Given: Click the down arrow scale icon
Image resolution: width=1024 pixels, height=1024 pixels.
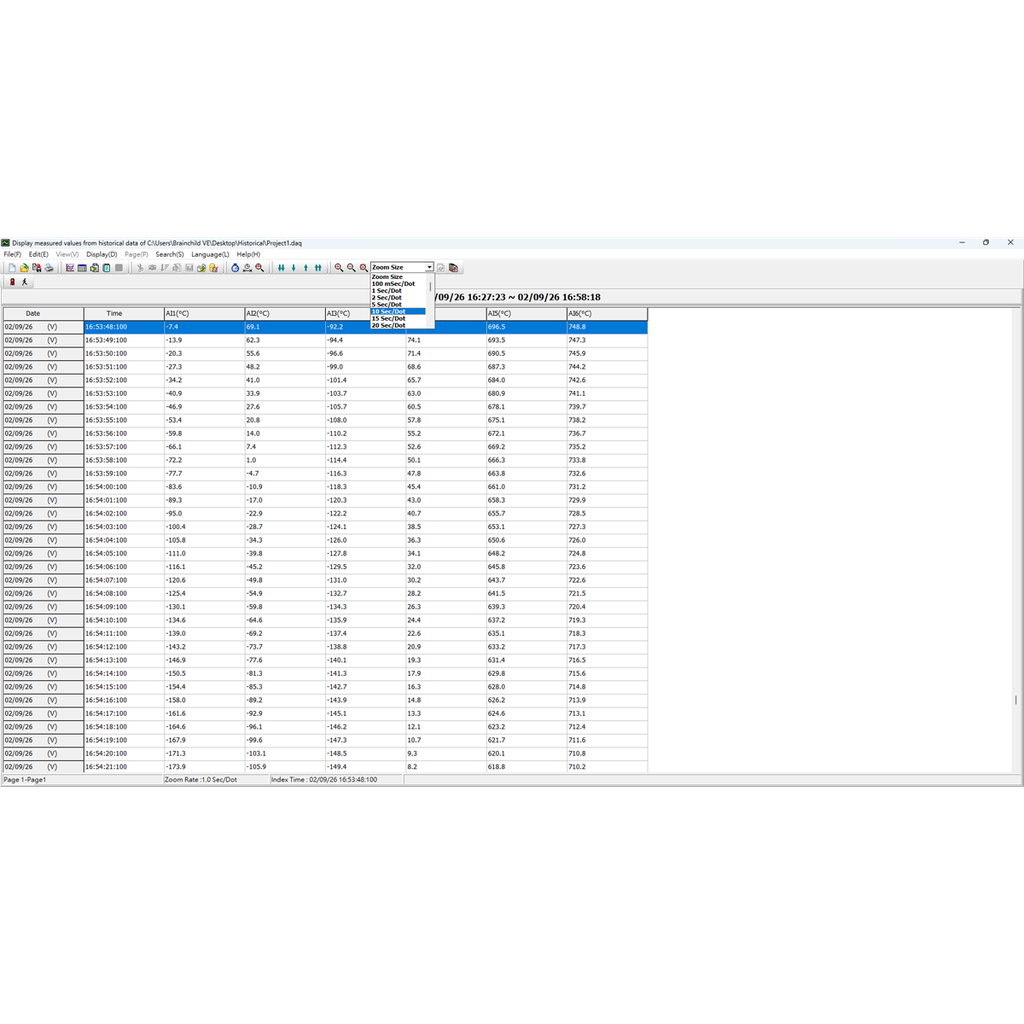Looking at the screenshot, I should point(293,267).
